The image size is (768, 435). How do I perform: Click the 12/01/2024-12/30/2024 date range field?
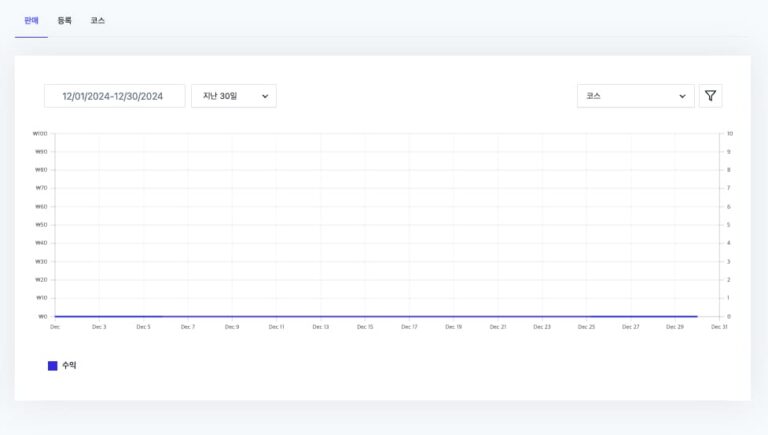pyautogui.click(x=114, y=96)
